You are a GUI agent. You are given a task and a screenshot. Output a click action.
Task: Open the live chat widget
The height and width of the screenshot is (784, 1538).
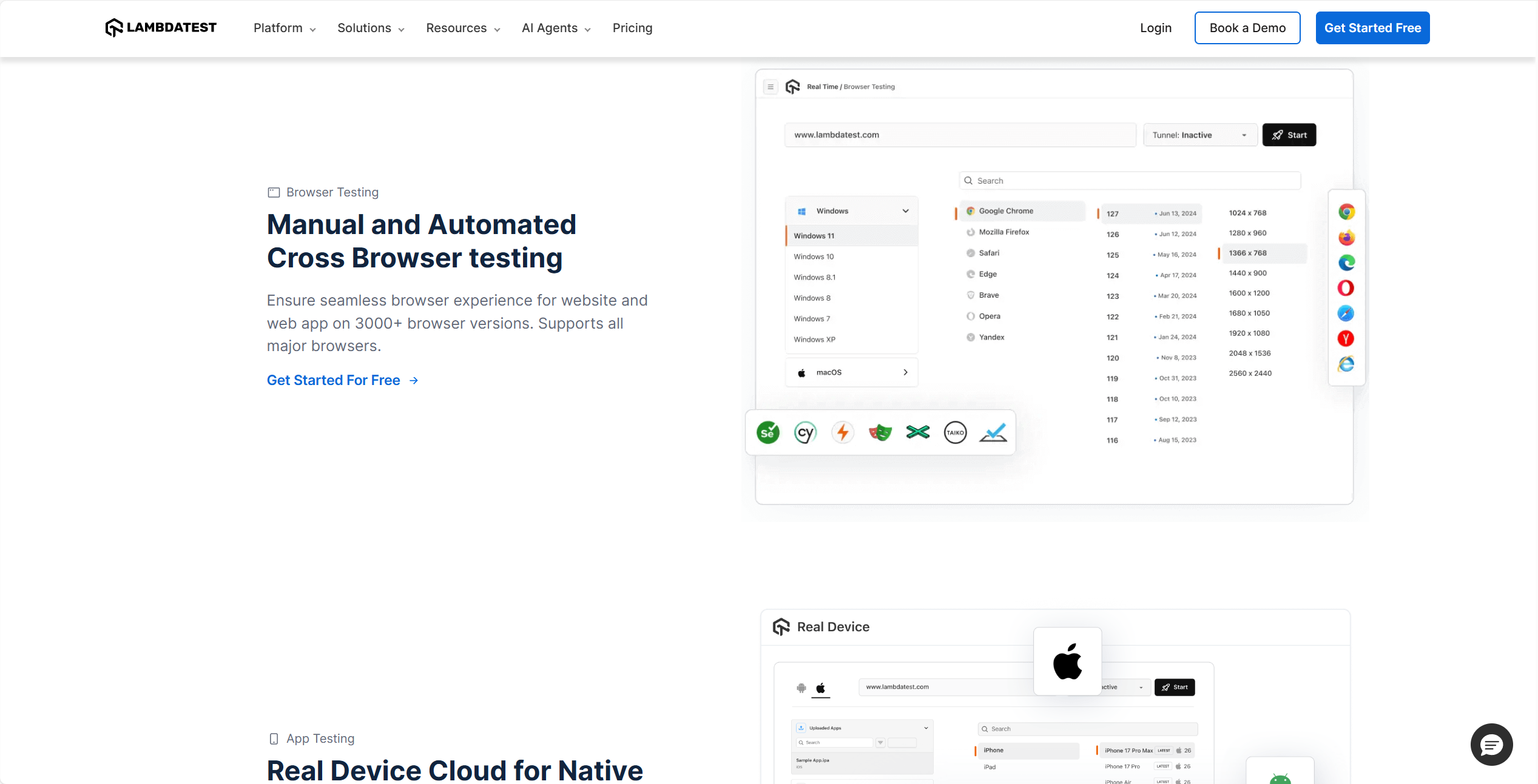click(1491, 745)
